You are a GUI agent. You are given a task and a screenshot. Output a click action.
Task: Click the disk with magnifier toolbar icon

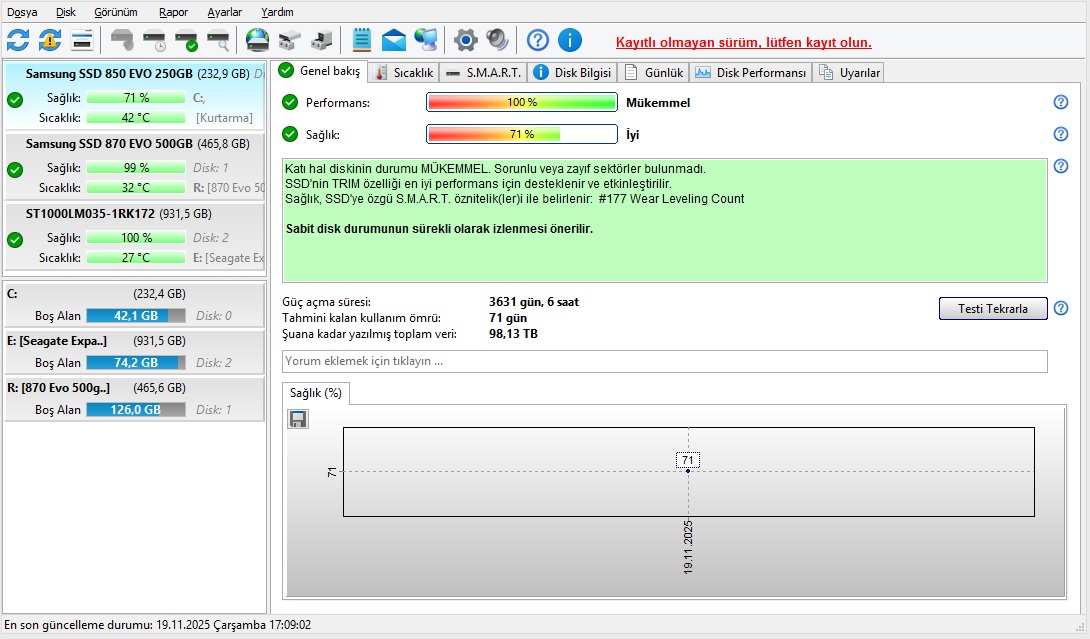click(x=218, y=40)
